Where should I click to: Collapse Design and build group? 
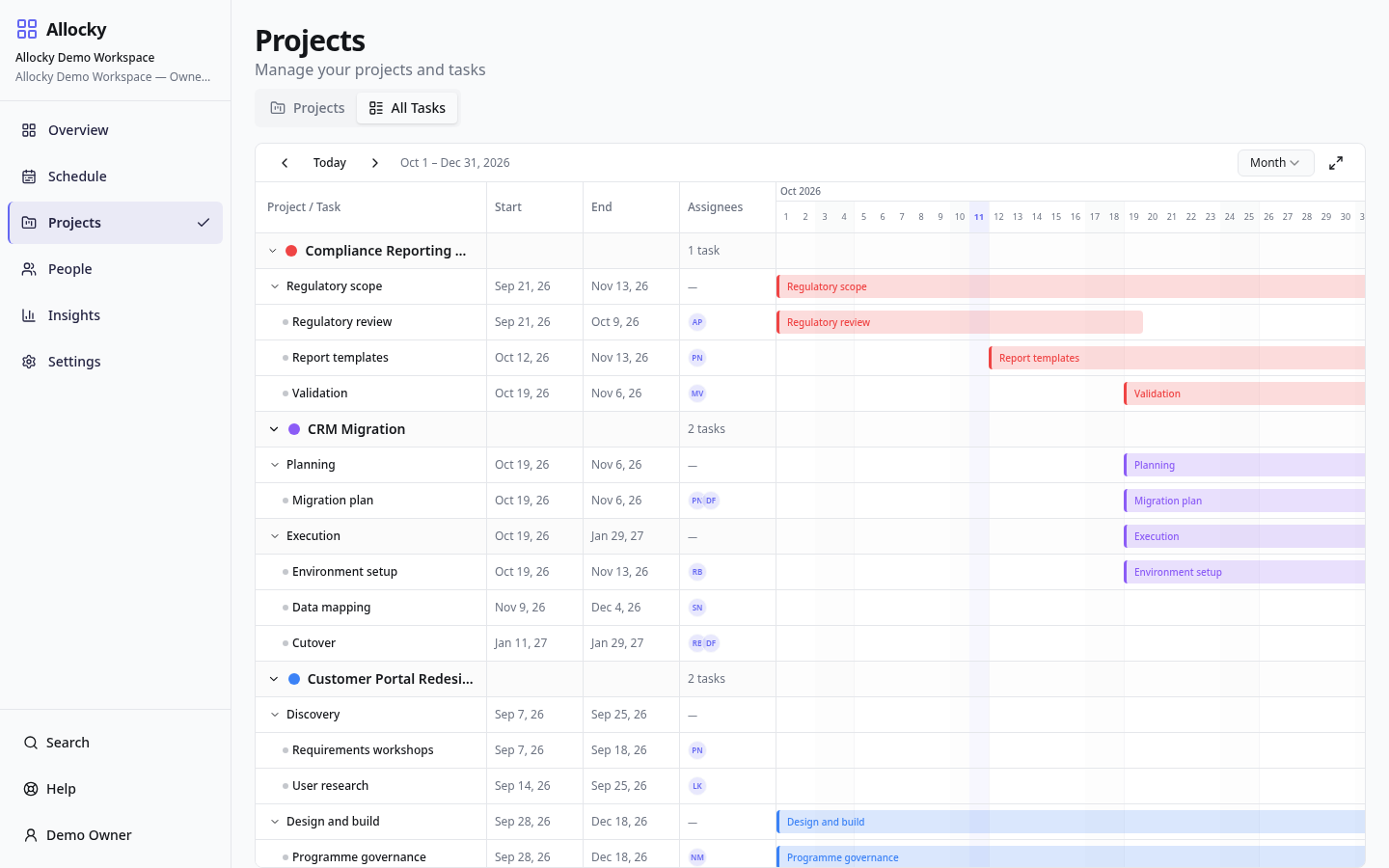[275, 822]
